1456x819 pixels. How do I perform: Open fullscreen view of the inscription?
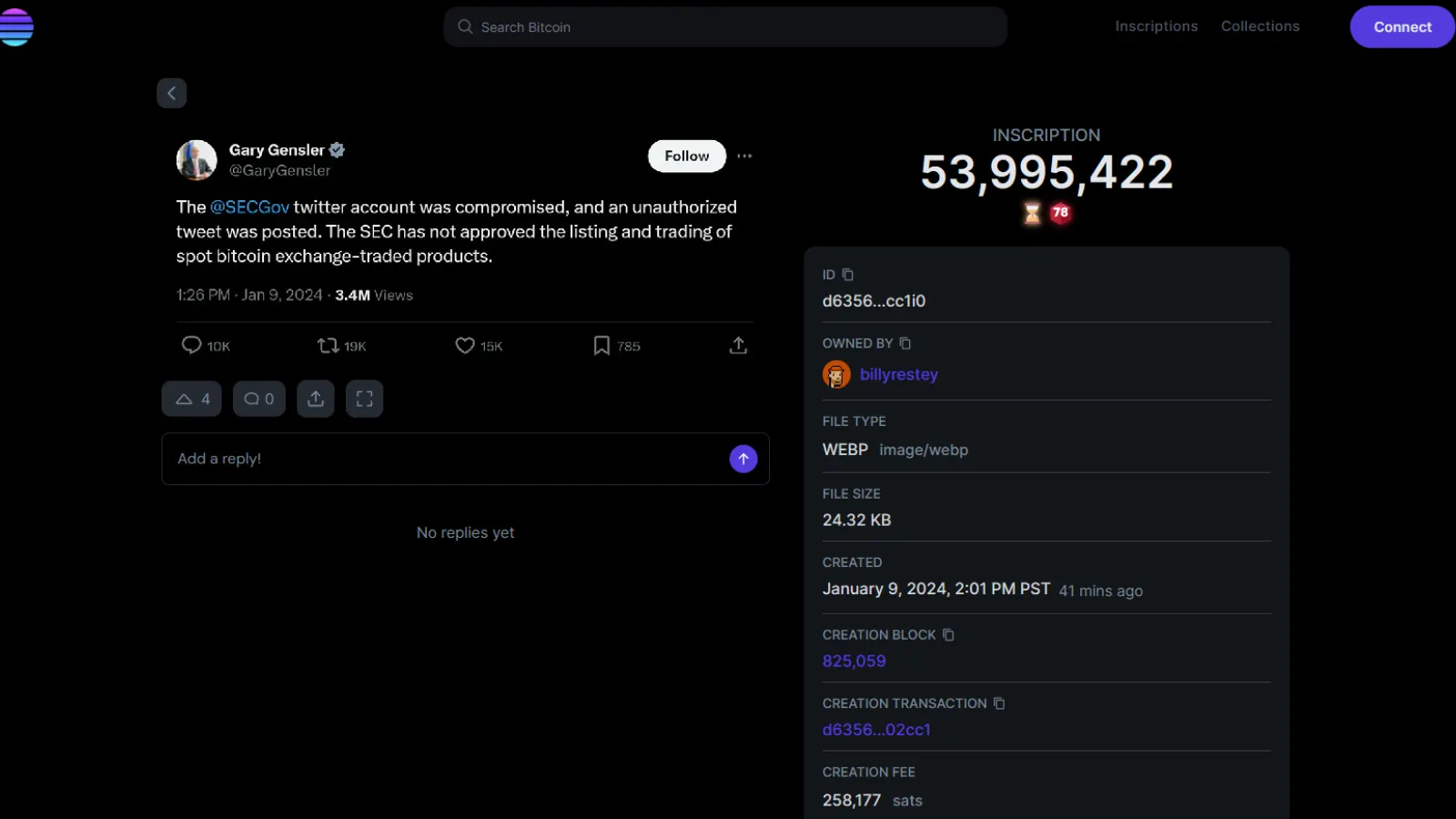364,399
